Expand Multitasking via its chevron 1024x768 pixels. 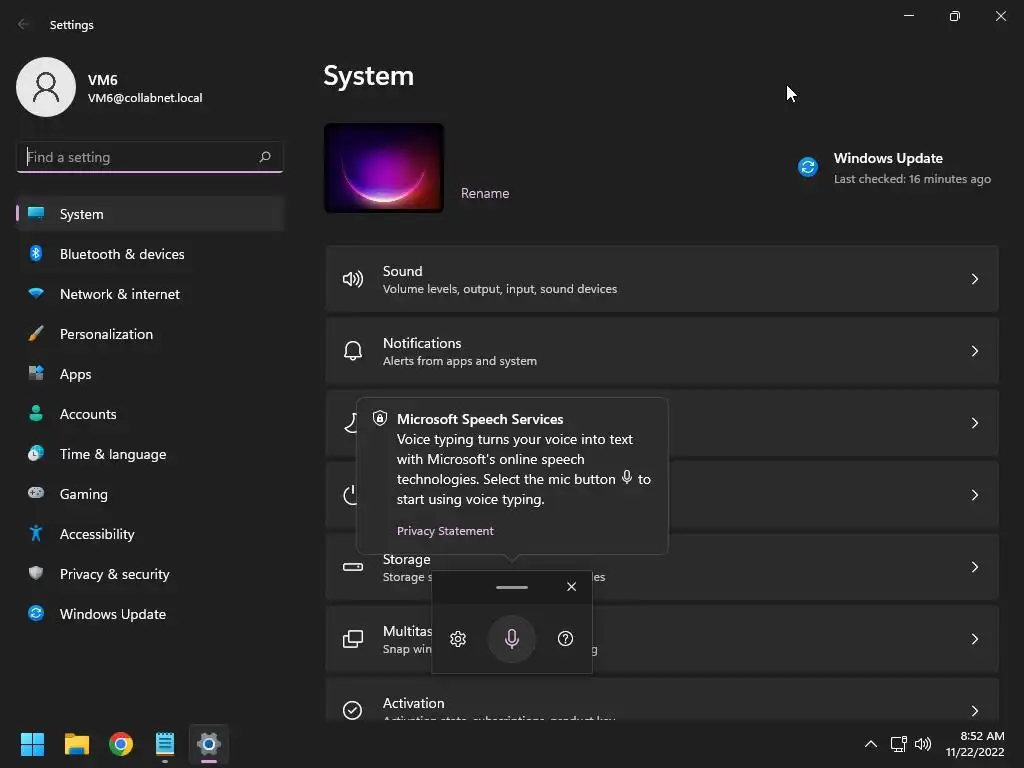(x=974, y=639)
